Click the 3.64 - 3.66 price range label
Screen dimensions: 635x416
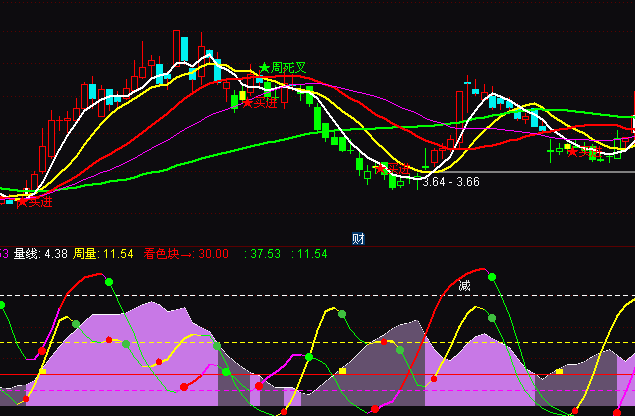451,182
